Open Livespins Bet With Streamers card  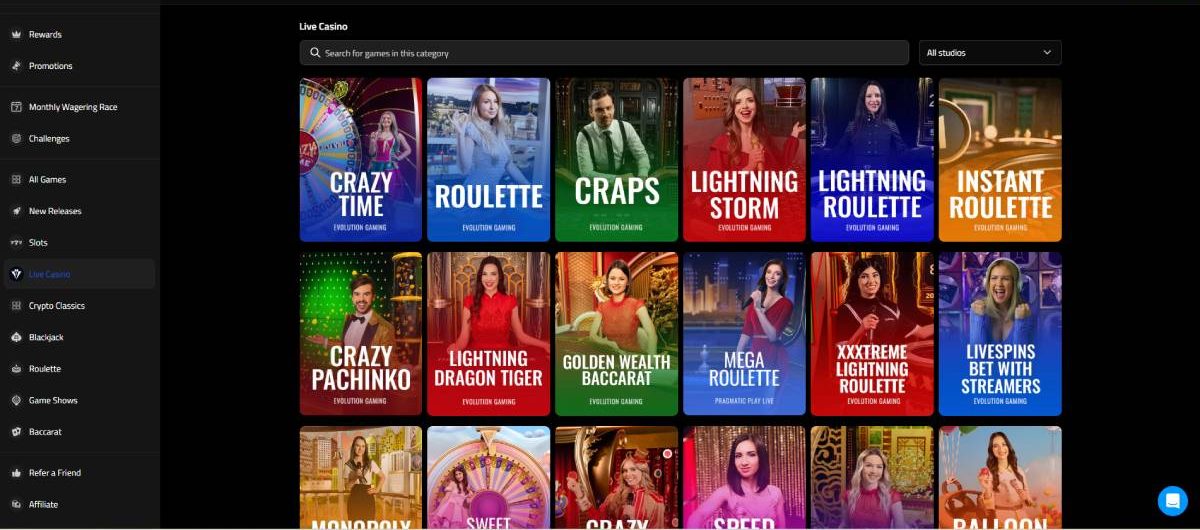click(1000, 334)
